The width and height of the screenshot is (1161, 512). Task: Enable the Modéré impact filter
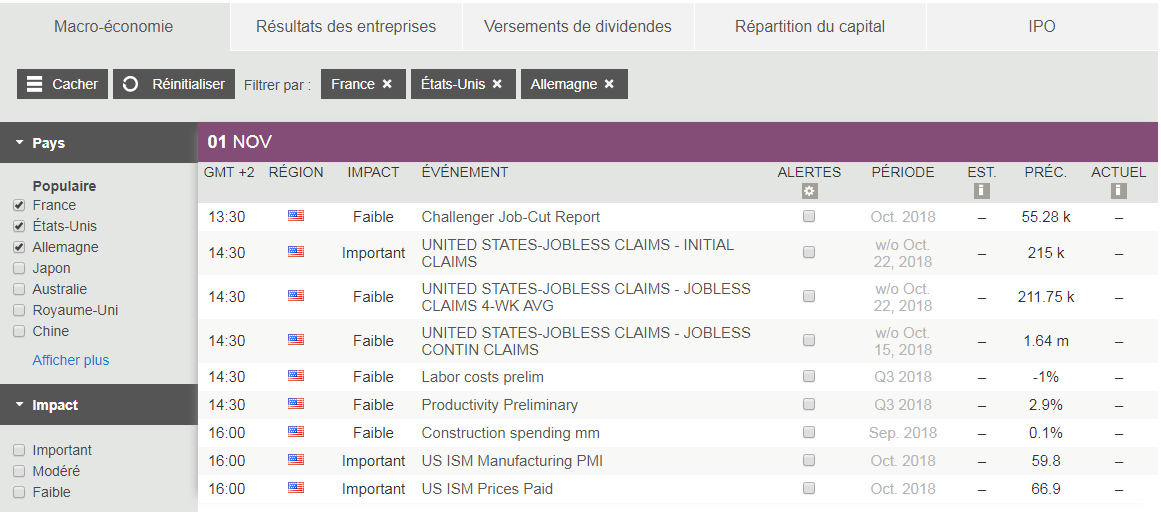click(x=19, y=471)
